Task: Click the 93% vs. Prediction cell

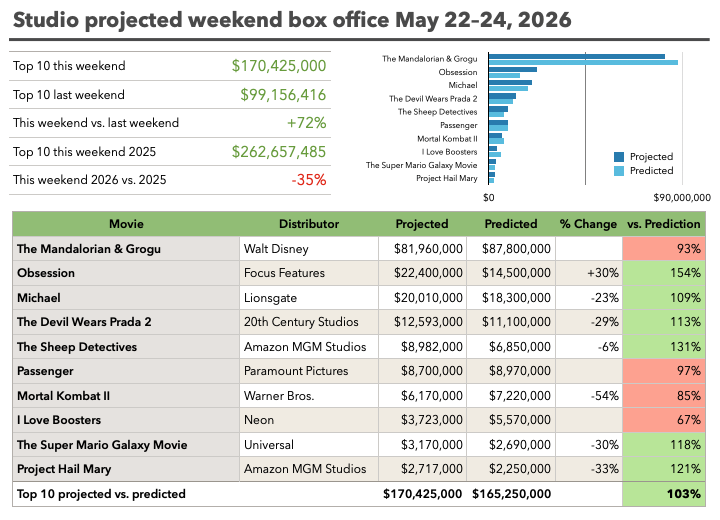Action: [x=664, y=249]
